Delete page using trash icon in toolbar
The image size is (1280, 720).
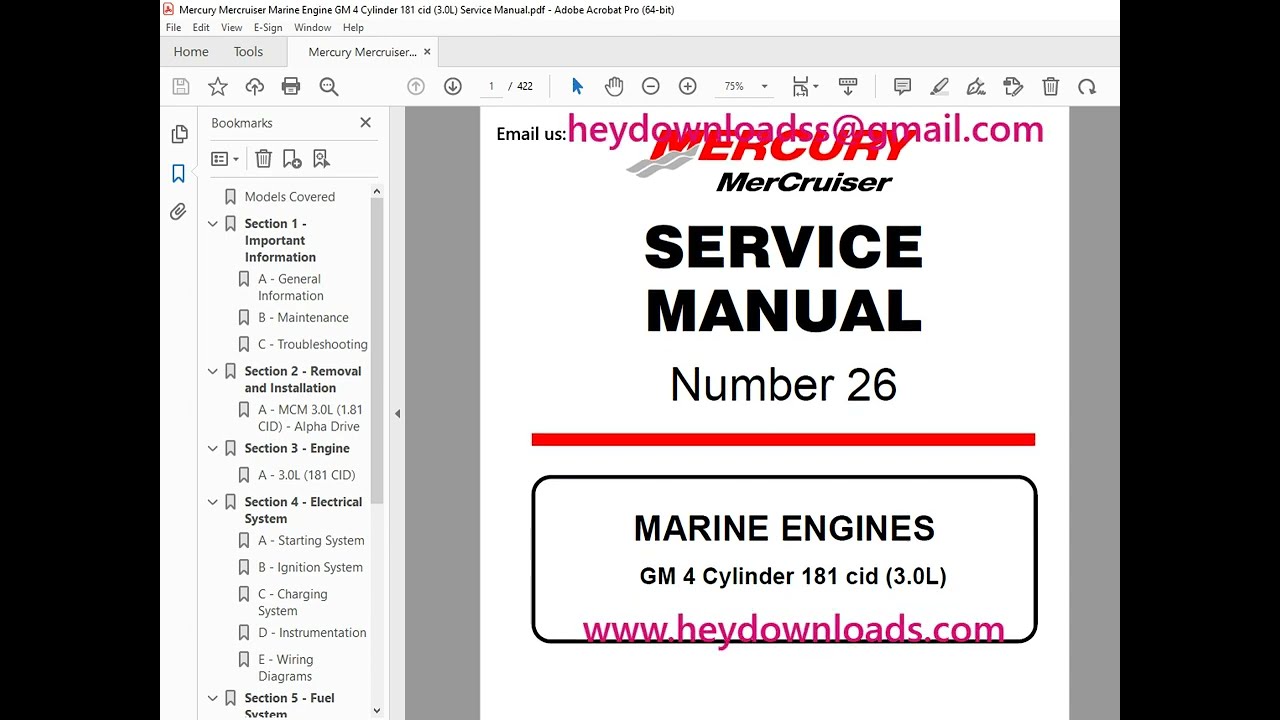click(1050, 87)
